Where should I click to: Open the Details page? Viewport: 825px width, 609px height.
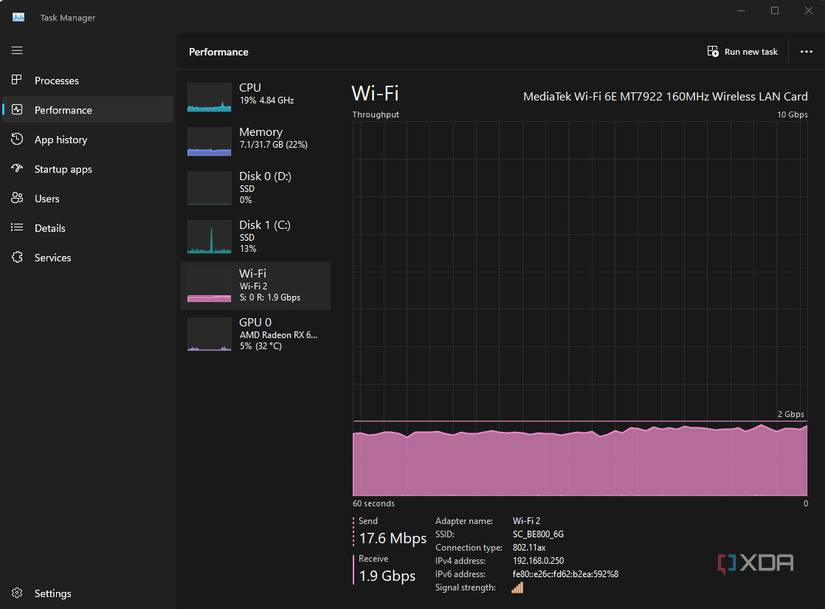click(x=87, y=227)
